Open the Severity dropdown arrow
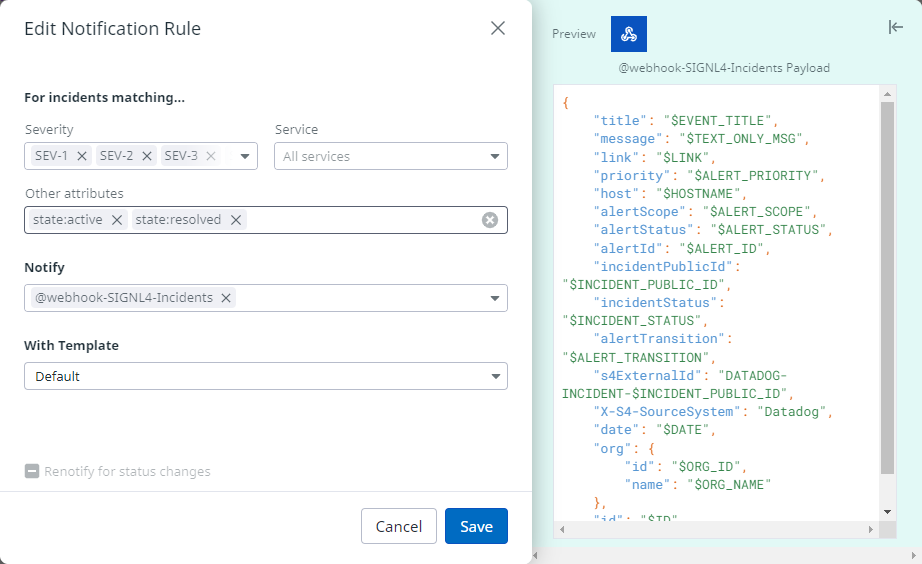922x564 pixels. click(x=245, y=156)
